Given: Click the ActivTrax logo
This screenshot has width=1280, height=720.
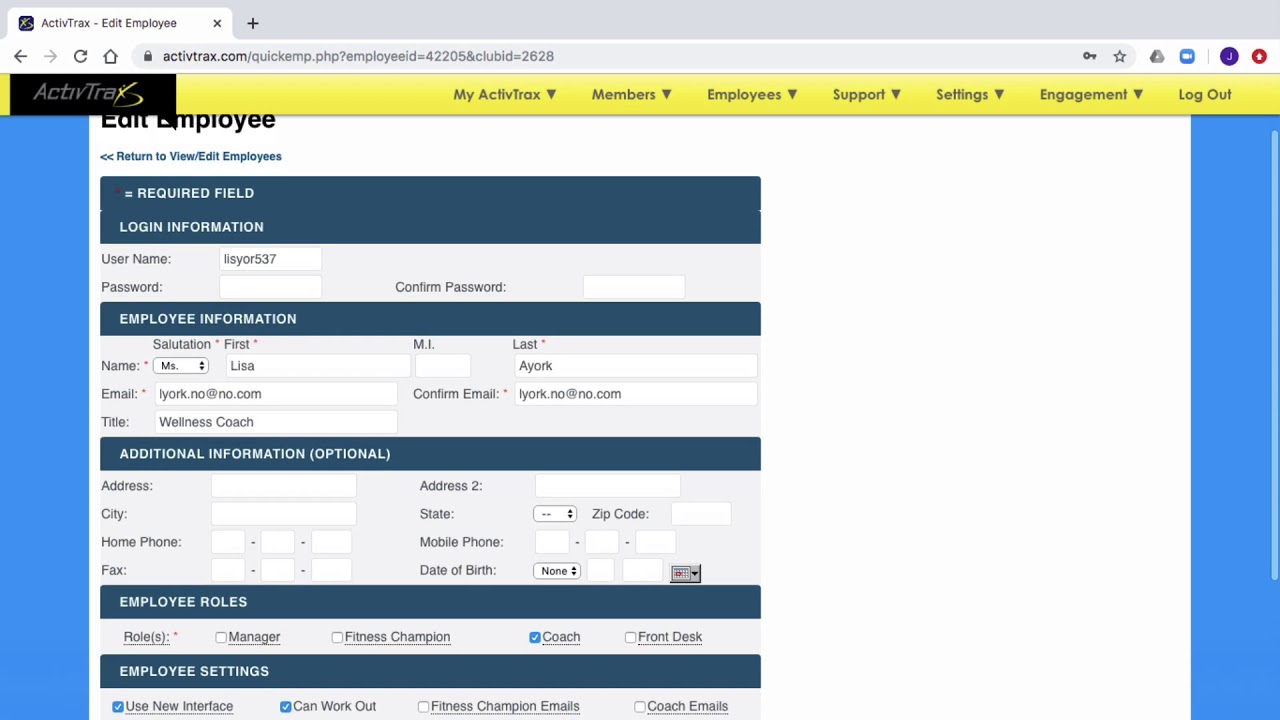Looking at the screenshot, I should pyautogui.click(x=92, y=95).
